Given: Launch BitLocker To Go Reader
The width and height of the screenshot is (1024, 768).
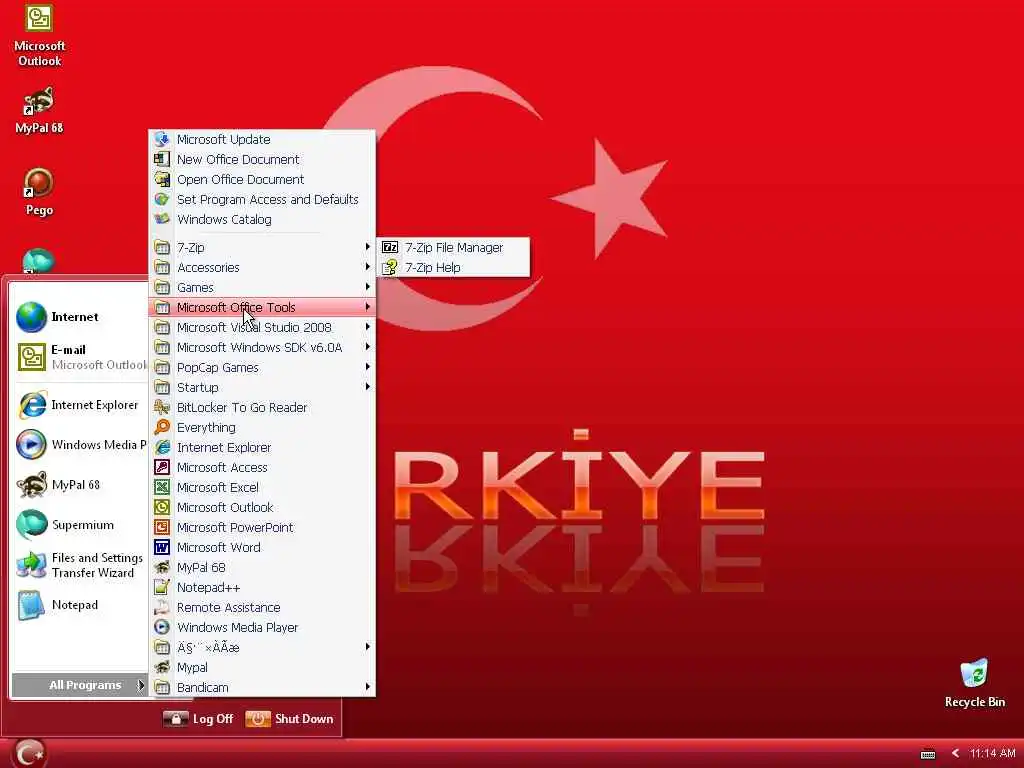Looking at the screenshot, I should (x=262, y=408).
